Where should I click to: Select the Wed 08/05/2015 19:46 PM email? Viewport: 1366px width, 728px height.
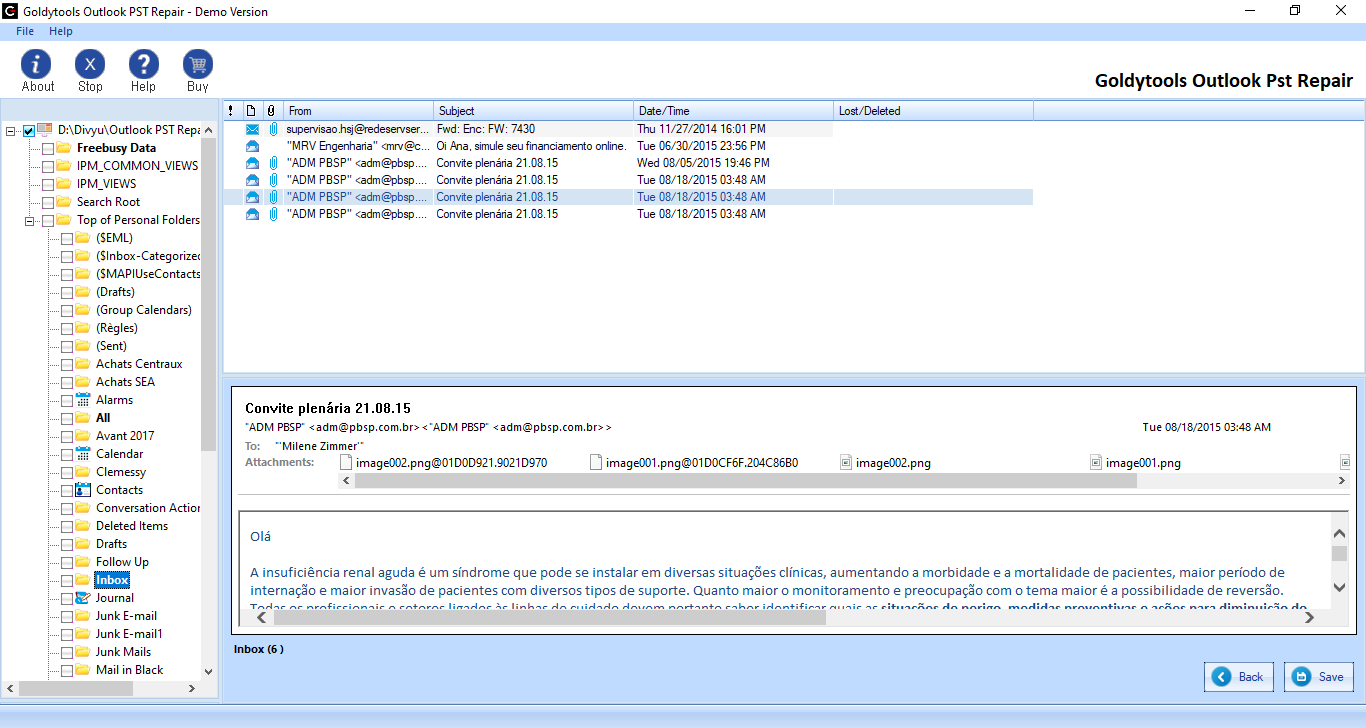628,163
